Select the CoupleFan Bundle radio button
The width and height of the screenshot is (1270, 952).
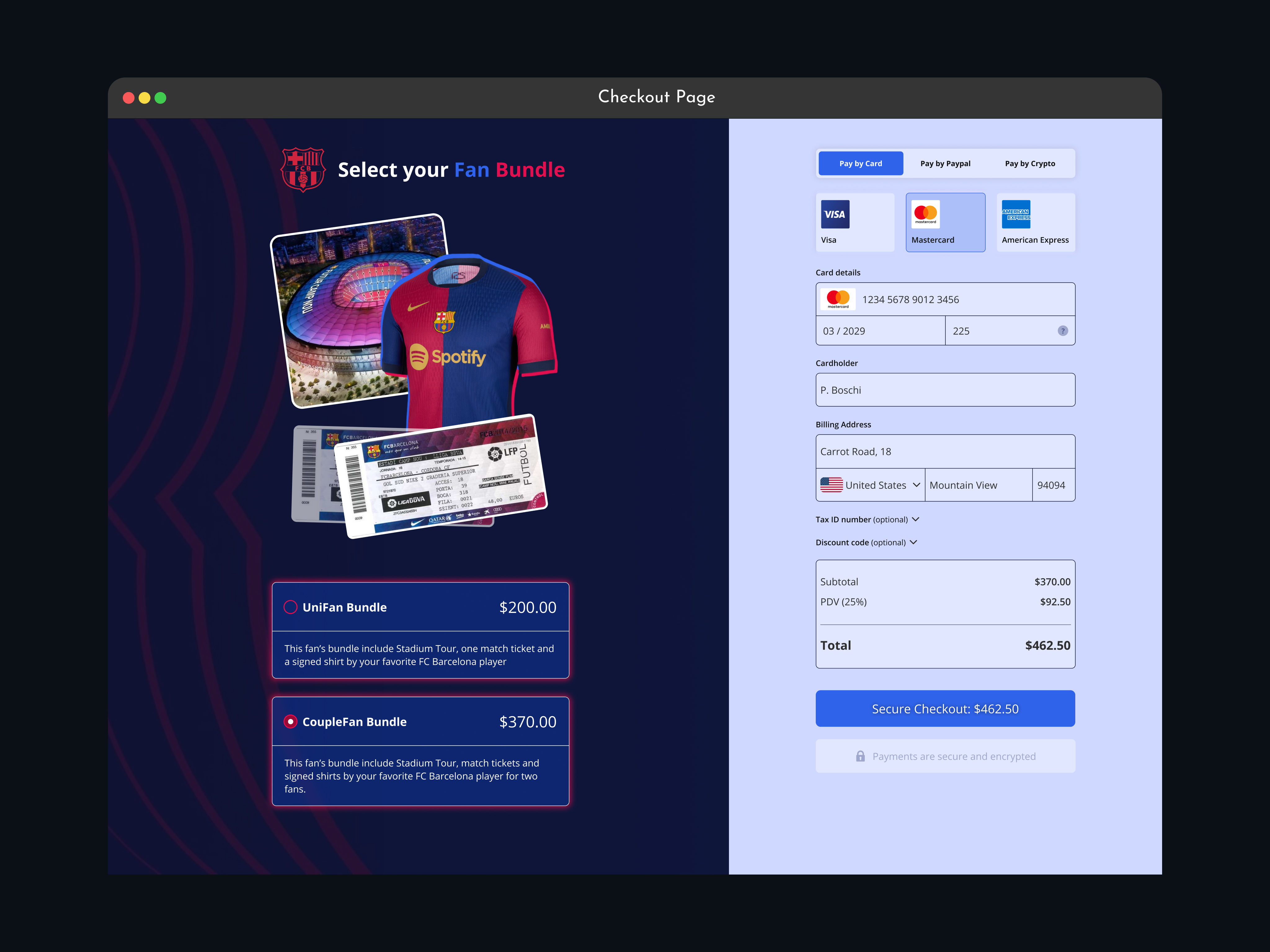click(291, 722)
